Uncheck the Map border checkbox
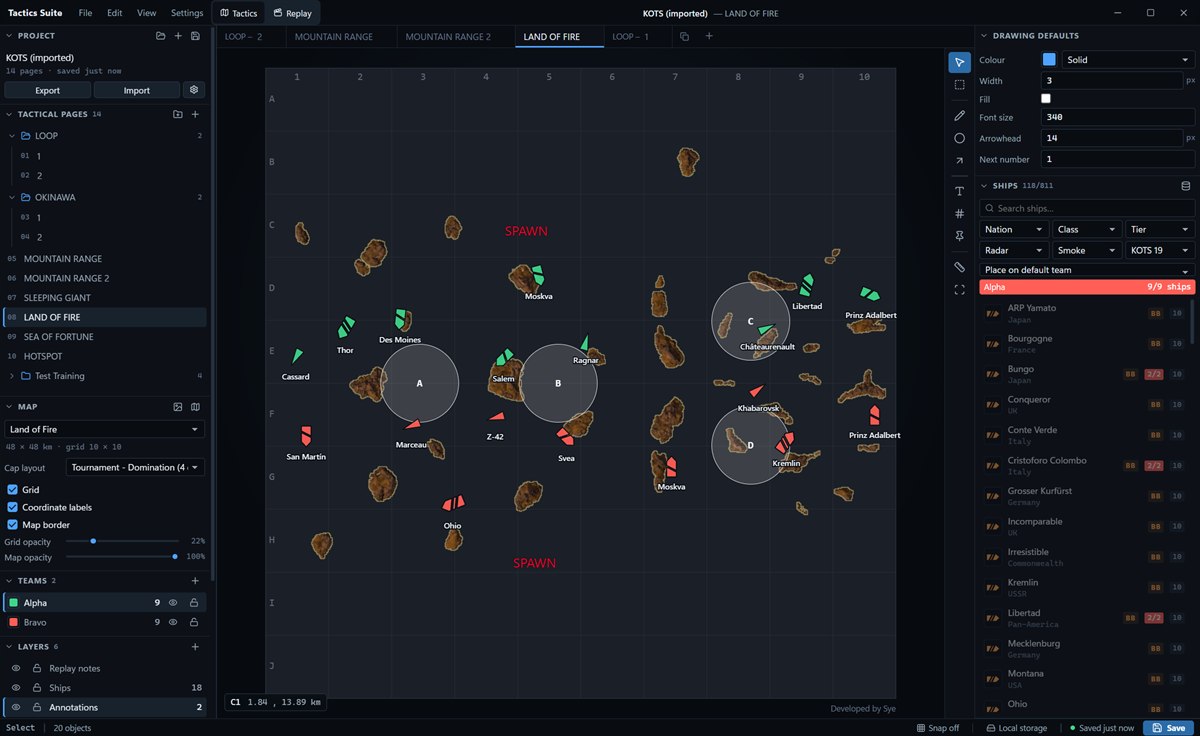 (x=12, y=524)
